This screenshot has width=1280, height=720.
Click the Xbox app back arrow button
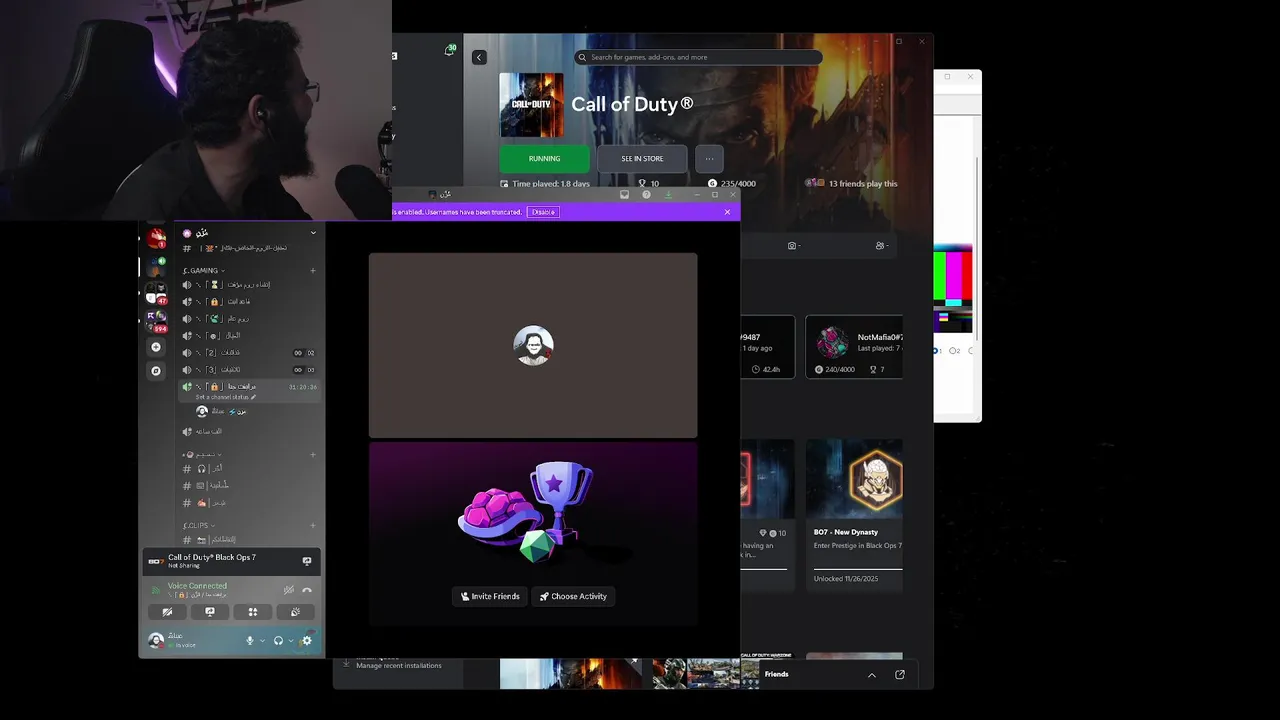[479, 57]
